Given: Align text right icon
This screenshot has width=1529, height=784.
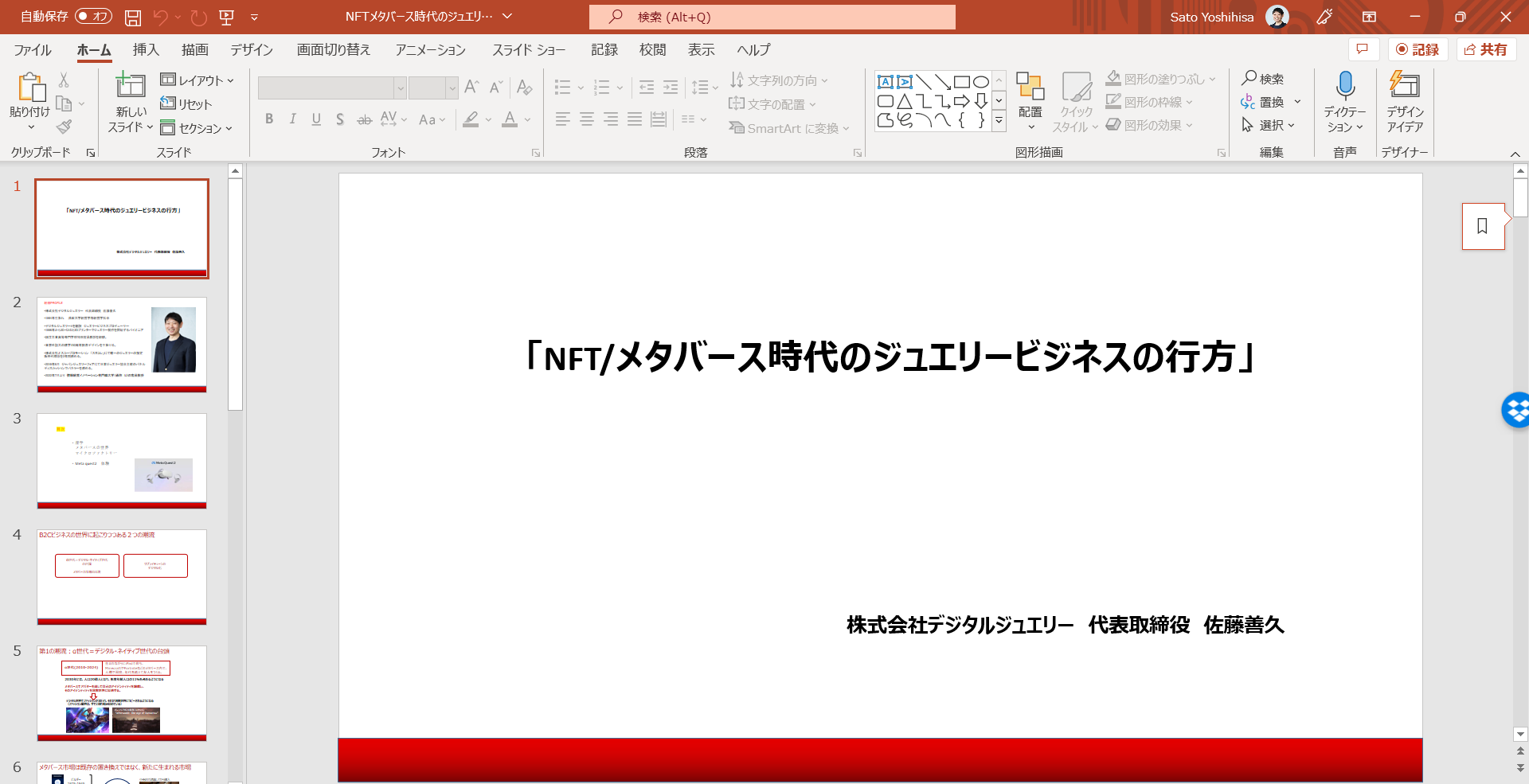Looking at the screenshot, I should [x=611, y=119].
